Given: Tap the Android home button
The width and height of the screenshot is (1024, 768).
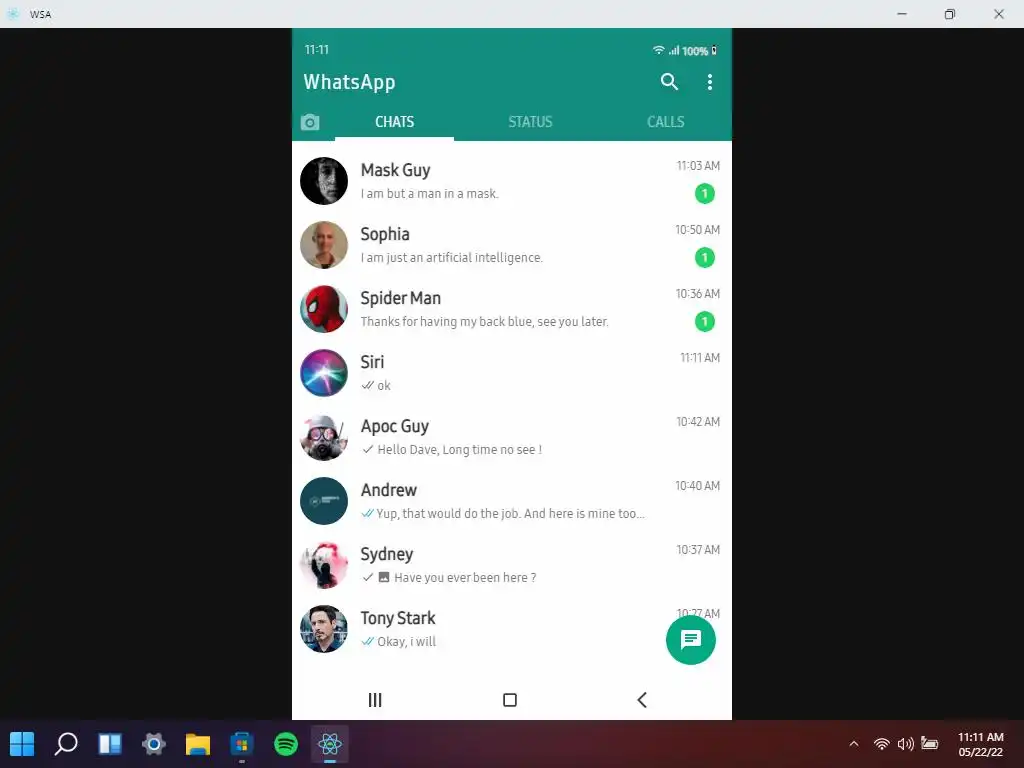Looking at the screenshot, I should (510, 700).
